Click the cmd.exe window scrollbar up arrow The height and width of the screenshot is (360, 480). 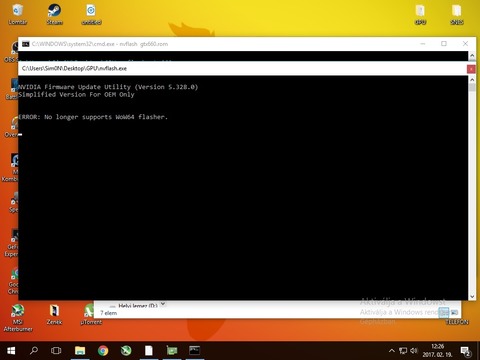472,56
